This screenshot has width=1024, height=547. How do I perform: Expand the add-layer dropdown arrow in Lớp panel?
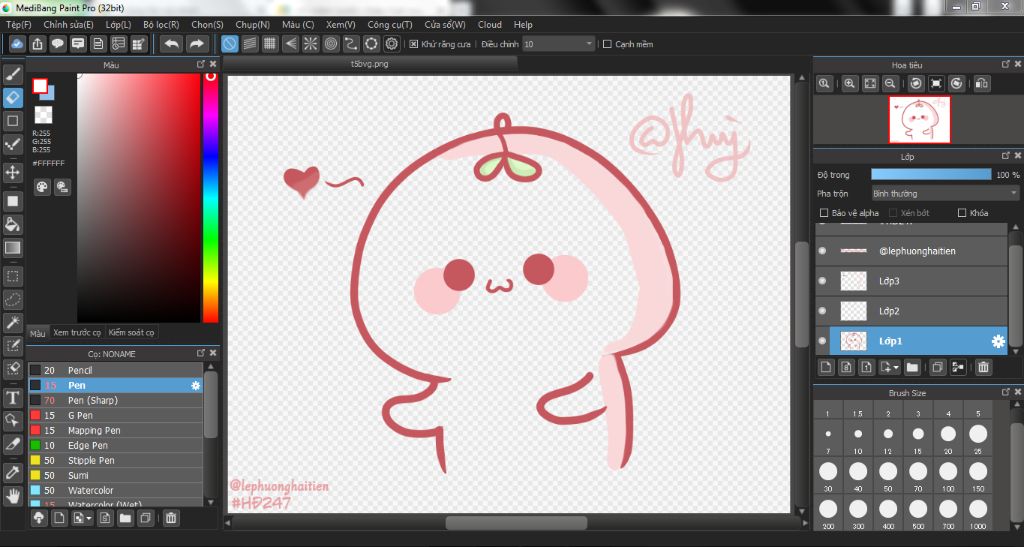(895, 367)
